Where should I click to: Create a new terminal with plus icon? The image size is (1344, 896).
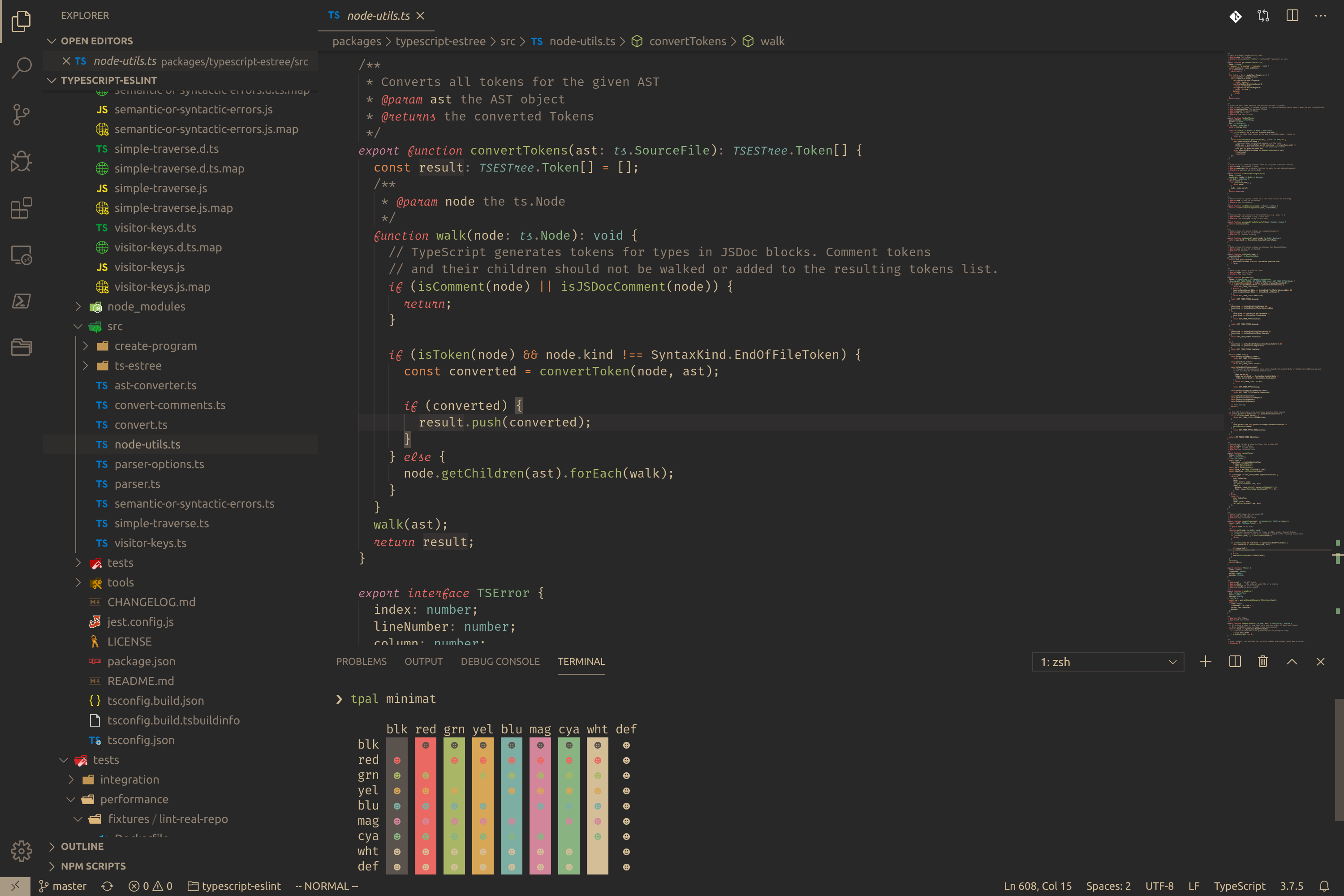1205,661
